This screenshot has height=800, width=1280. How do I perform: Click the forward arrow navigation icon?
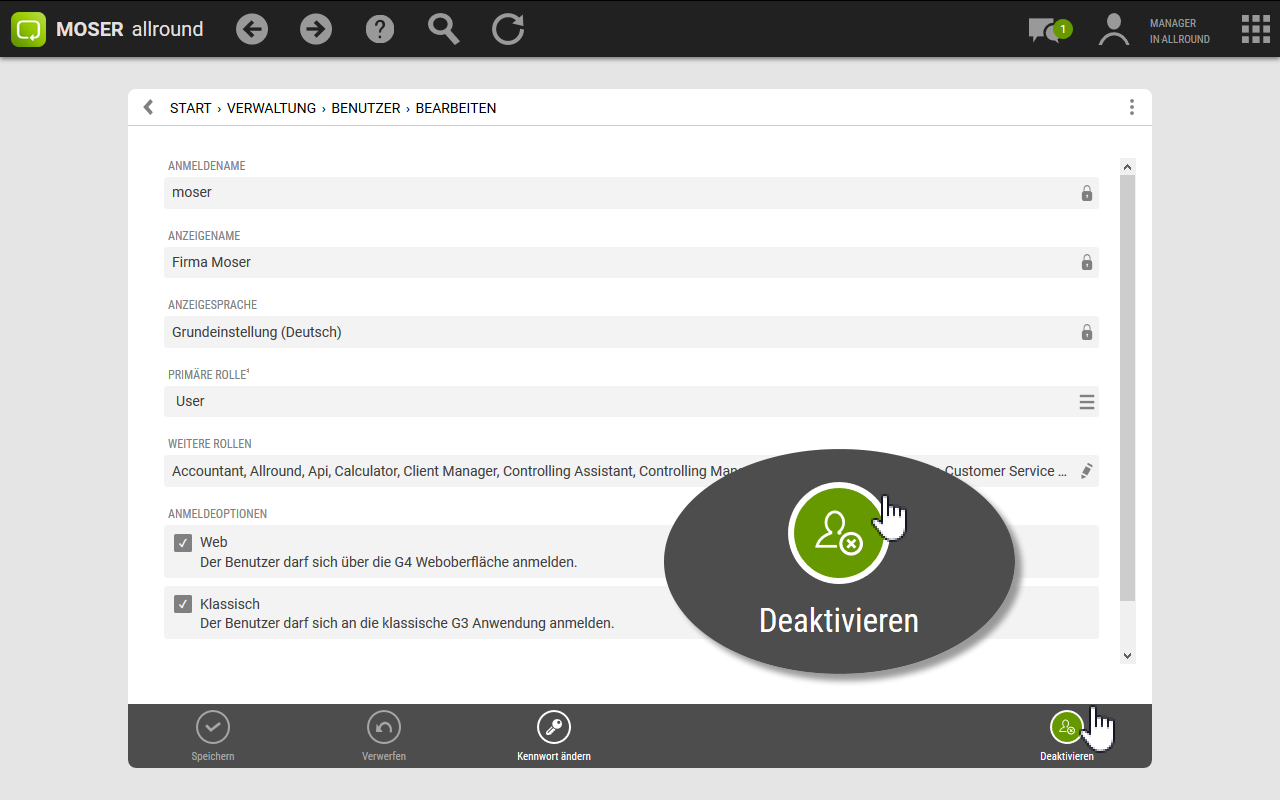point(316,29)
